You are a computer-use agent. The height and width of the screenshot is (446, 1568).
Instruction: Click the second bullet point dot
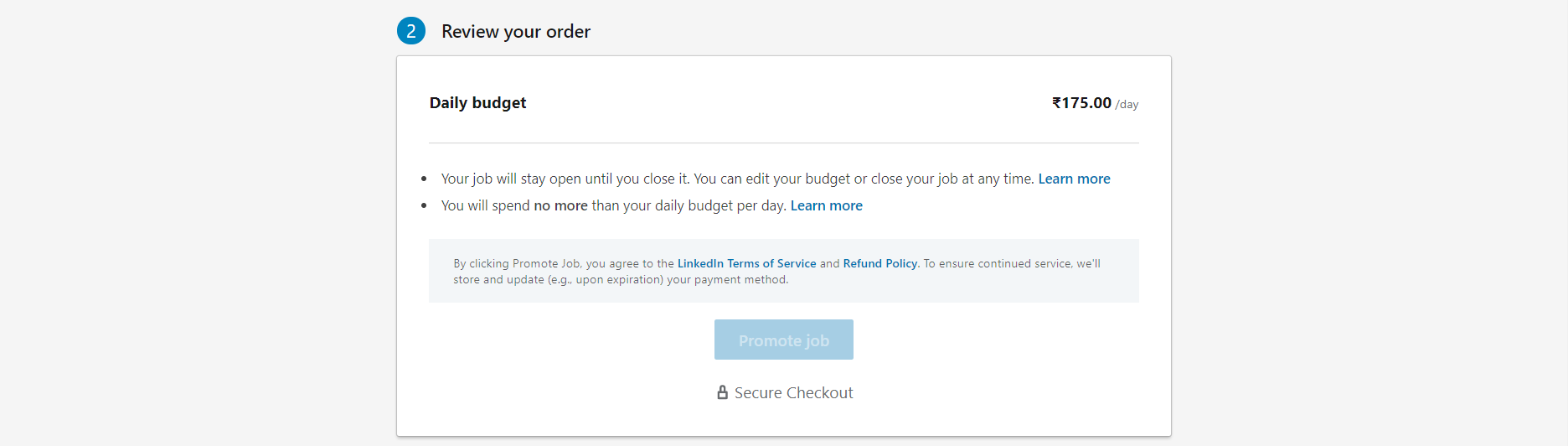[424, 205]
